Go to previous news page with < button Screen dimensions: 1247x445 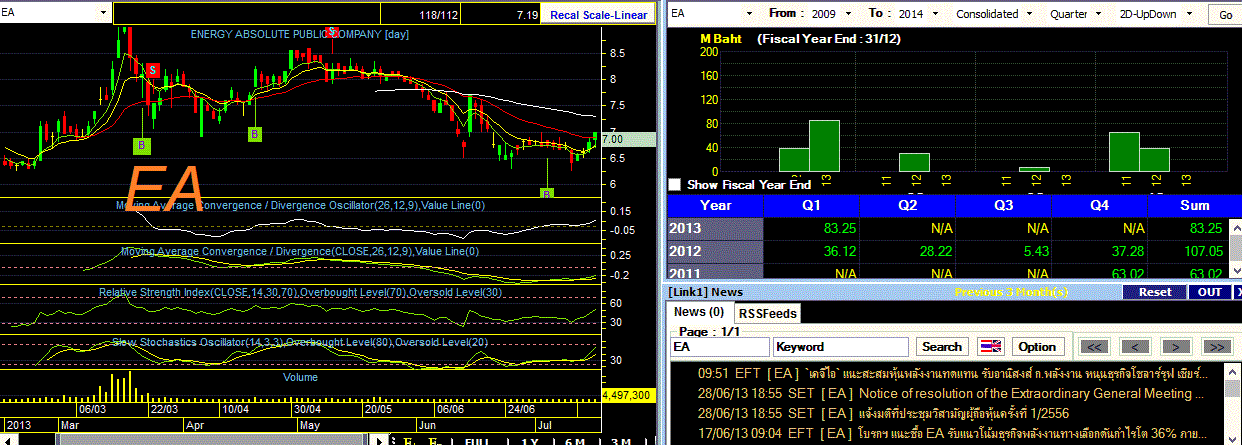click(1134, 347)
